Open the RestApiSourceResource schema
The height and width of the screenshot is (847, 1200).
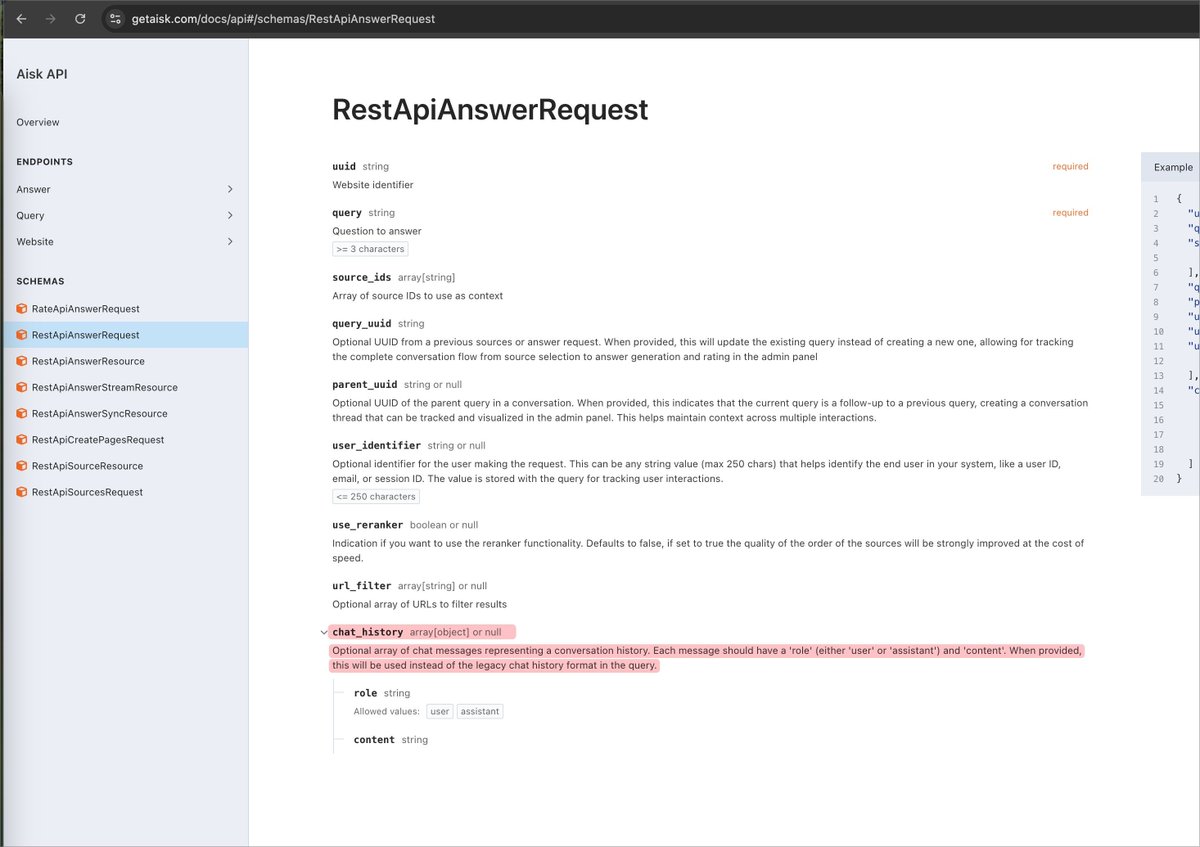point(124,466)
